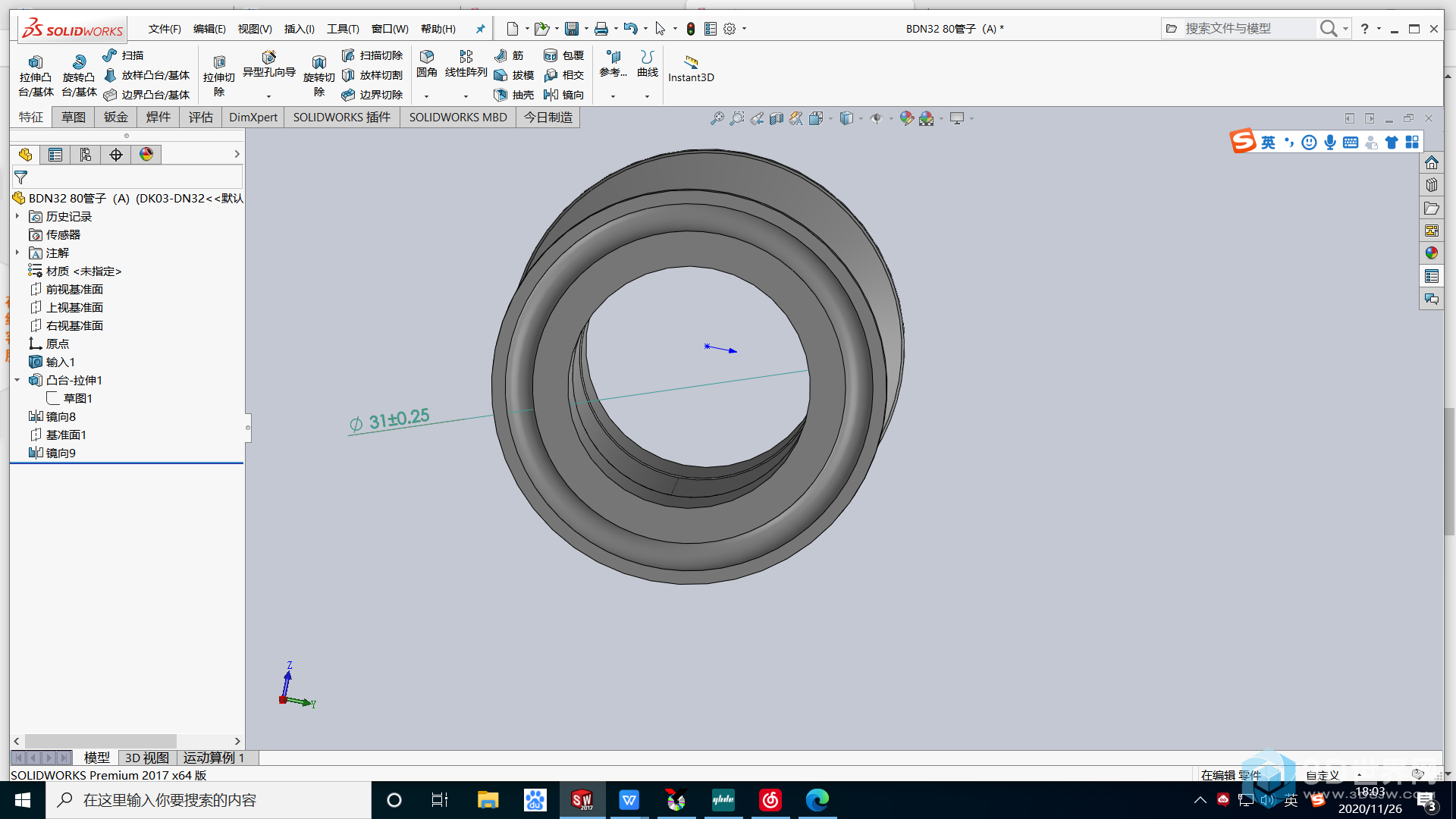The image size is (1456, 819).
Task: Open the Hole Wizard dropdown arrow
Action: click(268, 96)
